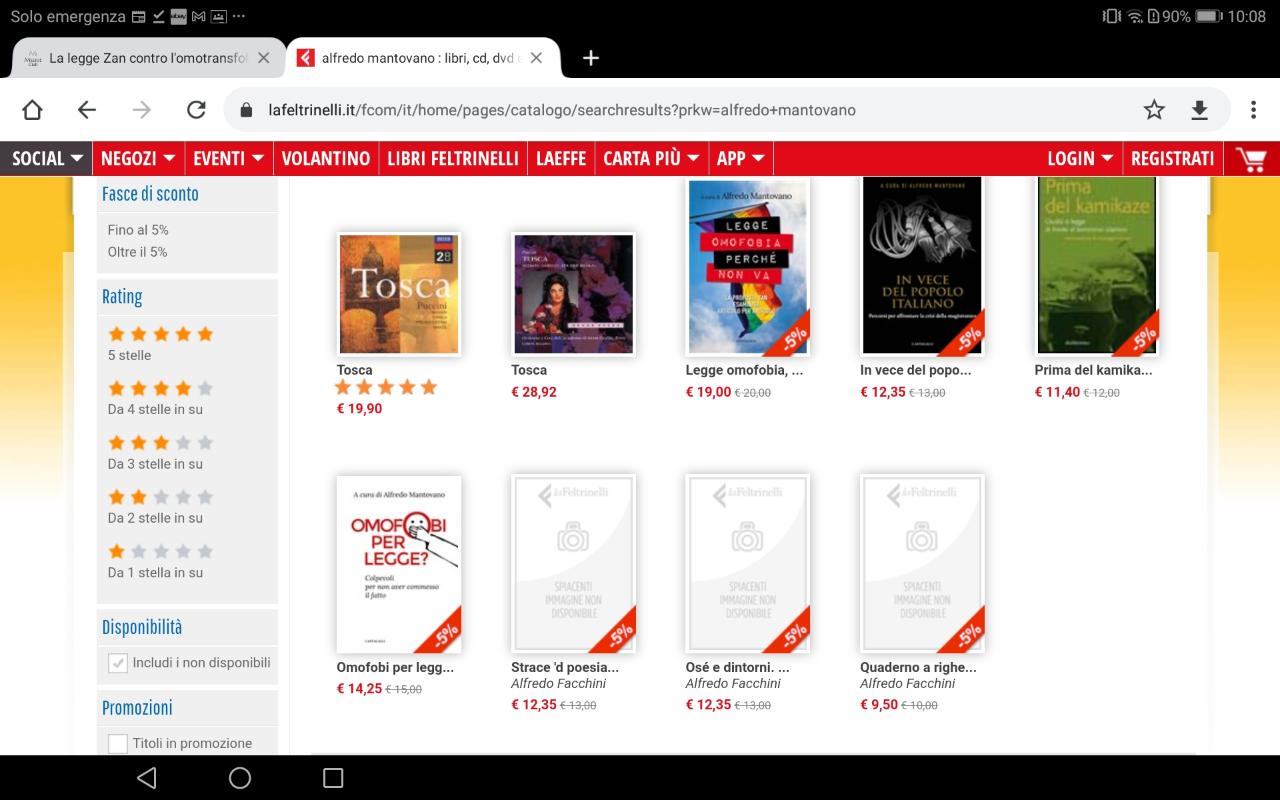
Task: Uncheck Includi i non disponibili checkbox
Action: click(x=118, y=663)
